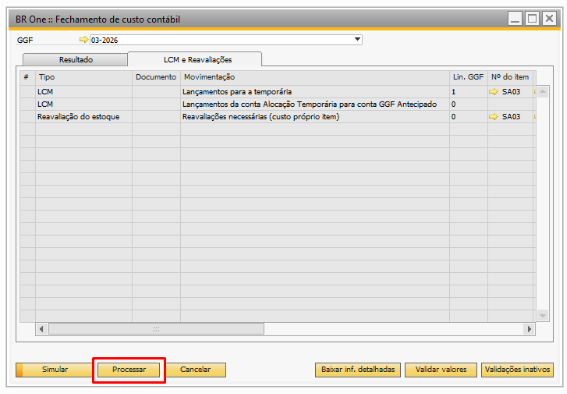Image resolution: width=567 pixels, height=394 pixels.
Task: Click the Documento column header
Action: coord(156,77)
